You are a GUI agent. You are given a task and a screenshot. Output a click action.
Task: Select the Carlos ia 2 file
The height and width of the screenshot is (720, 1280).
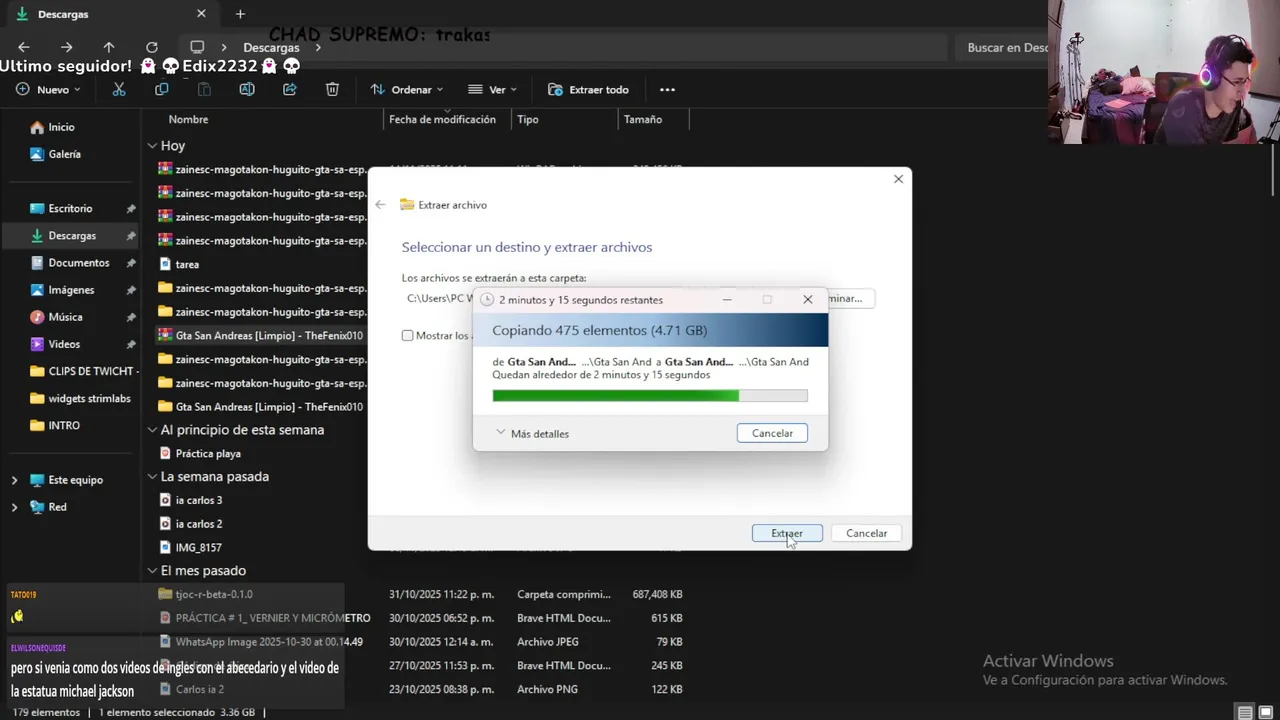click(x=191, y=689)
